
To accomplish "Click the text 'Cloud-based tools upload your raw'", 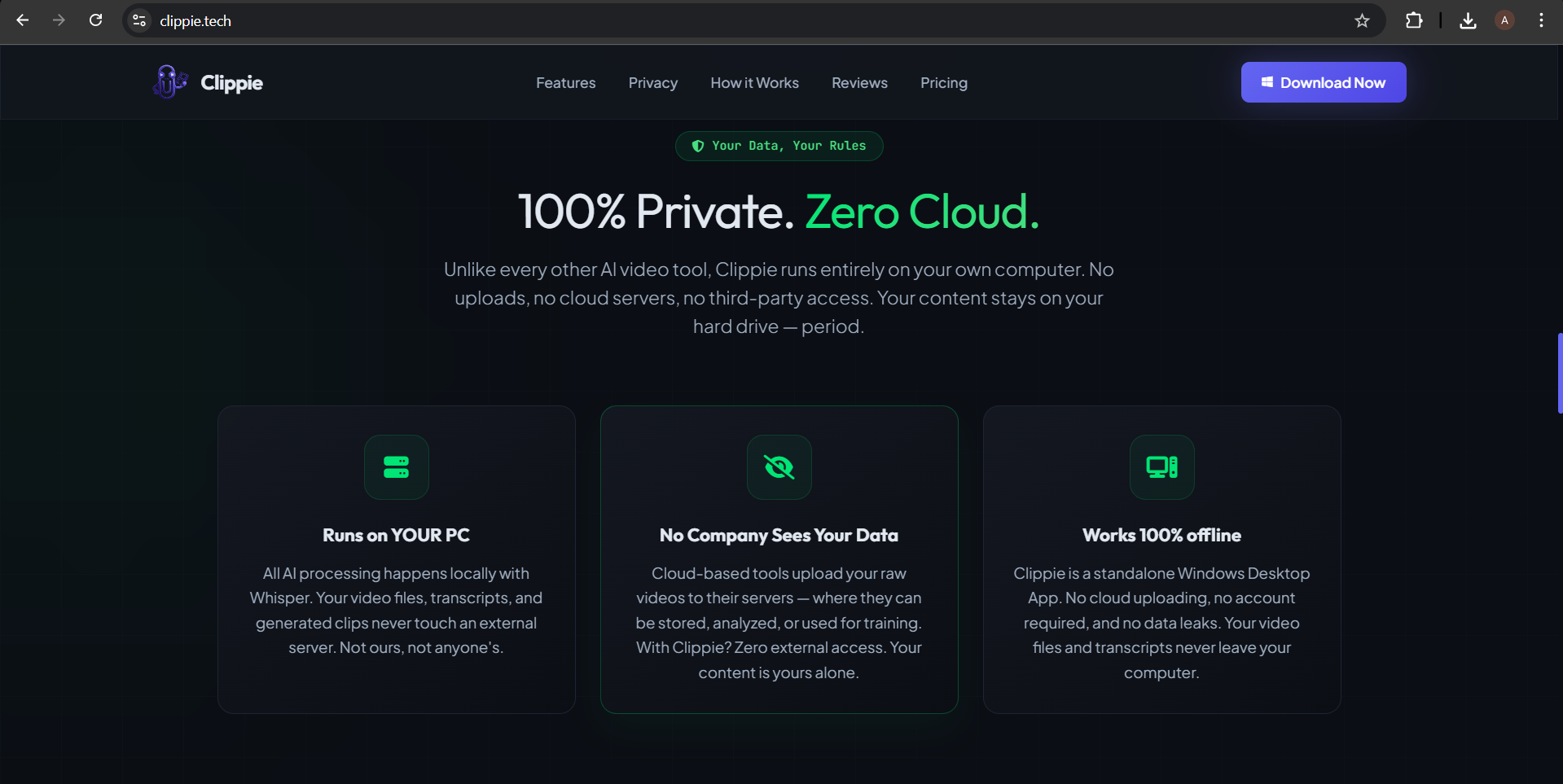I will [779, 573].
